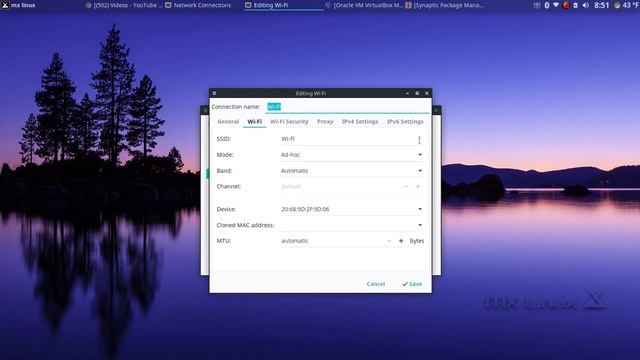The height and width of the screenshot is (360, 640).
Task: Click the SSID text field
Action: click(351, 139)
